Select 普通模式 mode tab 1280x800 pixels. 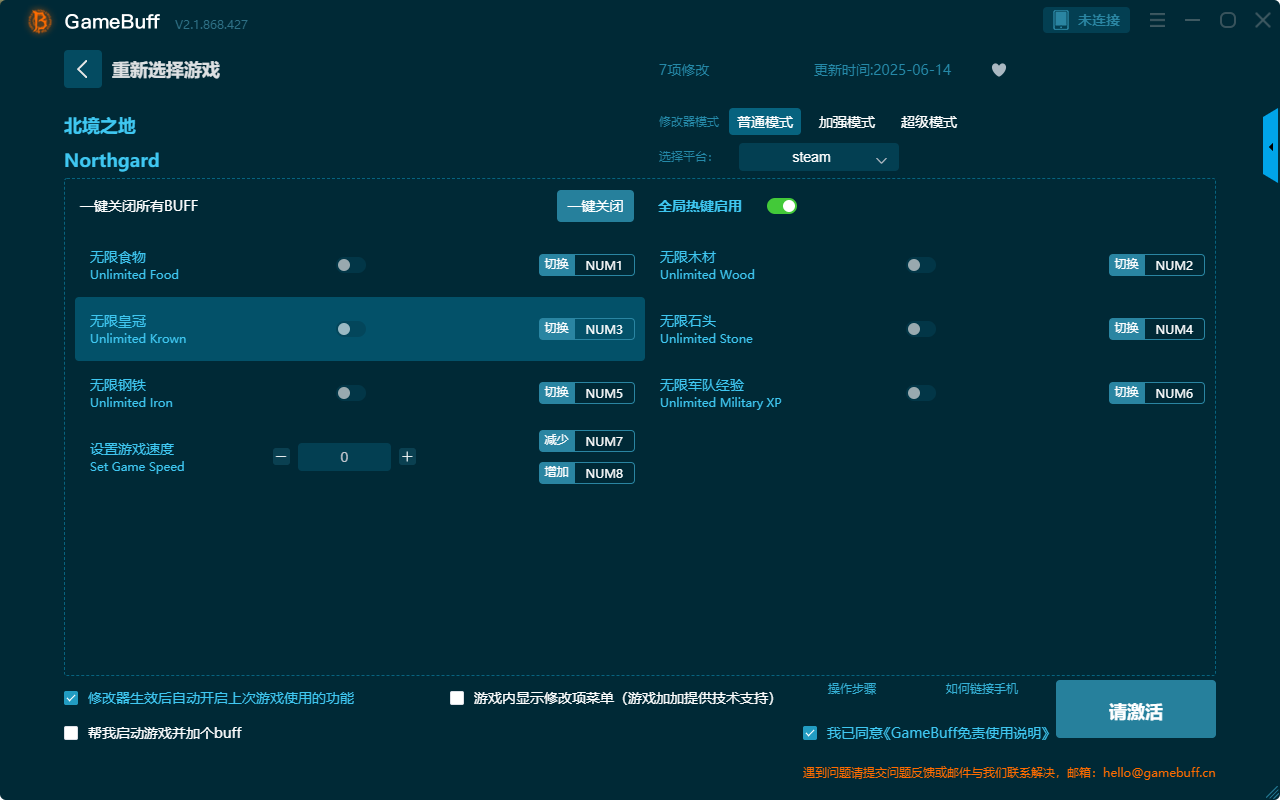pyautogui.click(x=765, y=122)
